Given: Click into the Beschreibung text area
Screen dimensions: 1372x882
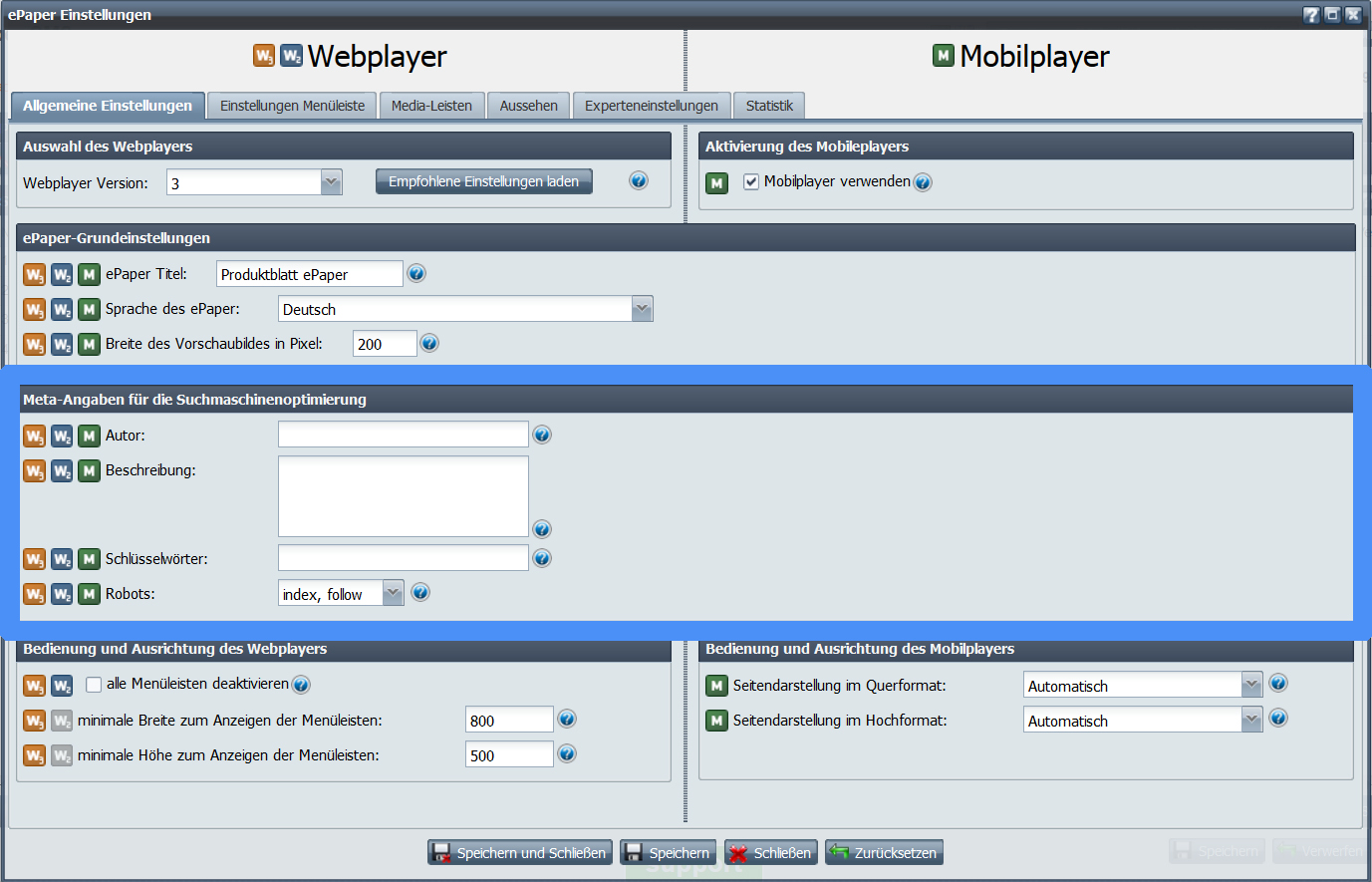Looking at the screenshot, I should click(403, 496).
